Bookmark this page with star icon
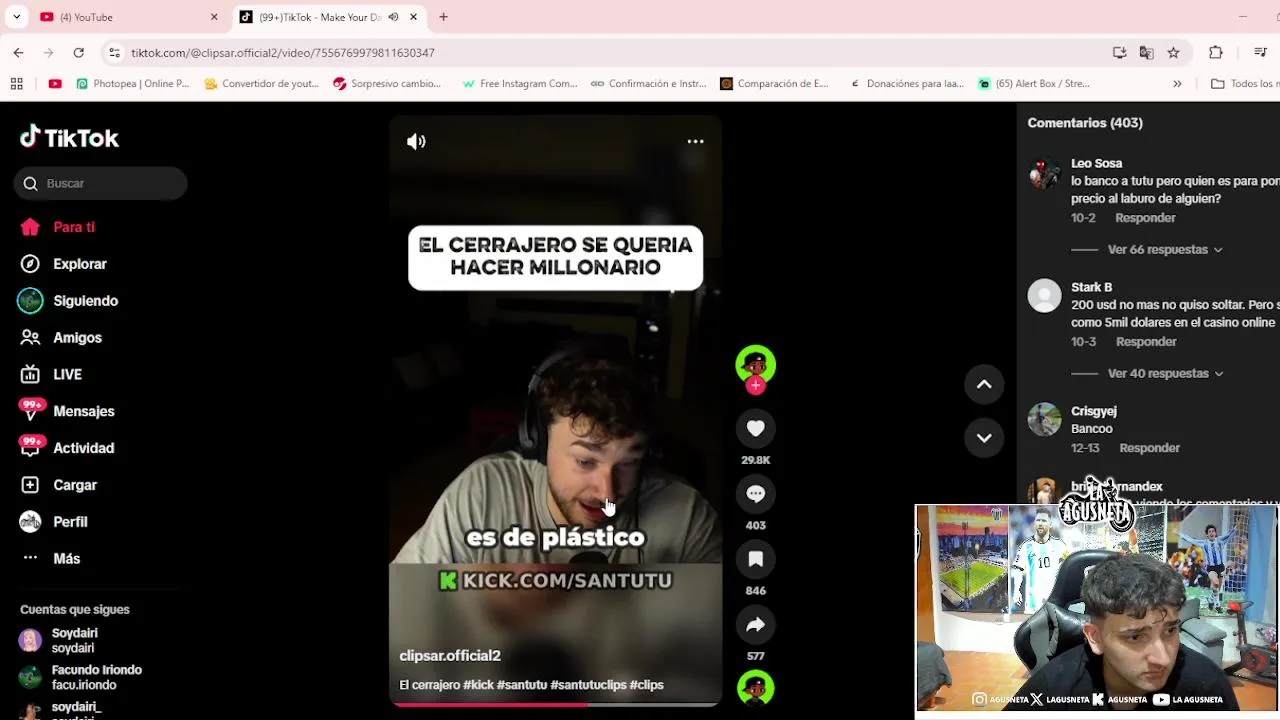The width and height of the screenshot is (1280, 720). pos(1174,52)
